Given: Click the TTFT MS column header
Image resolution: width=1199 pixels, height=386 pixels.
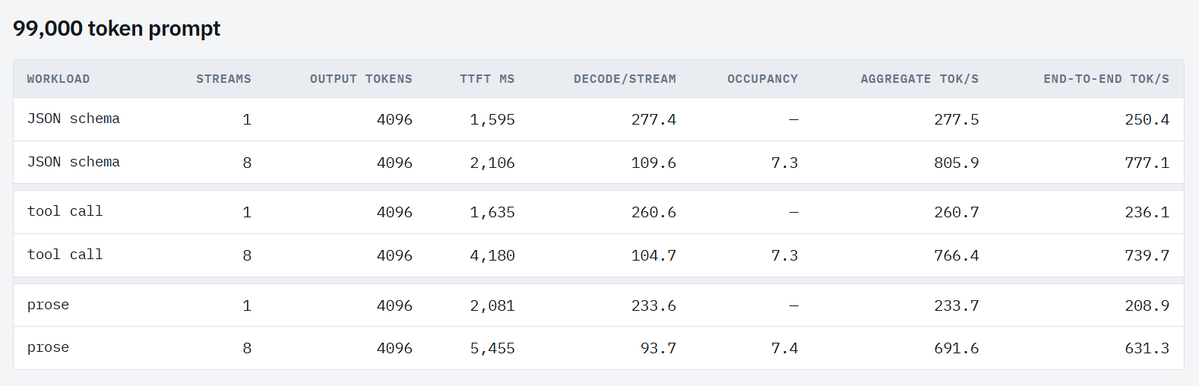Looking at the screenshot, I should [x=487, y=79].
